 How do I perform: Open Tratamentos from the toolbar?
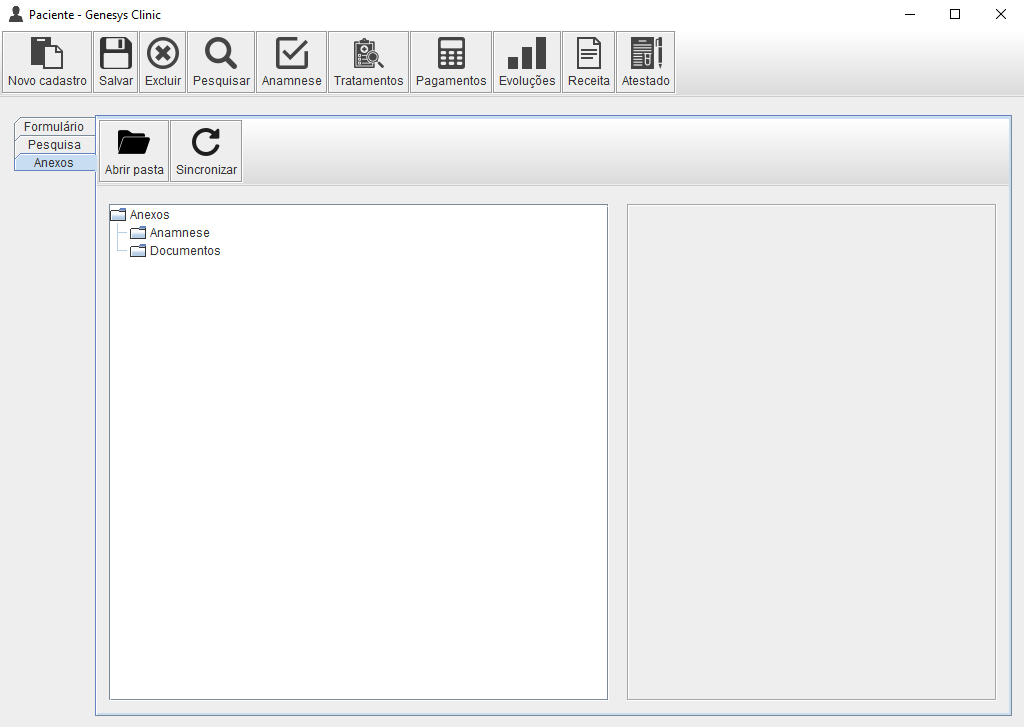(368, 62)
